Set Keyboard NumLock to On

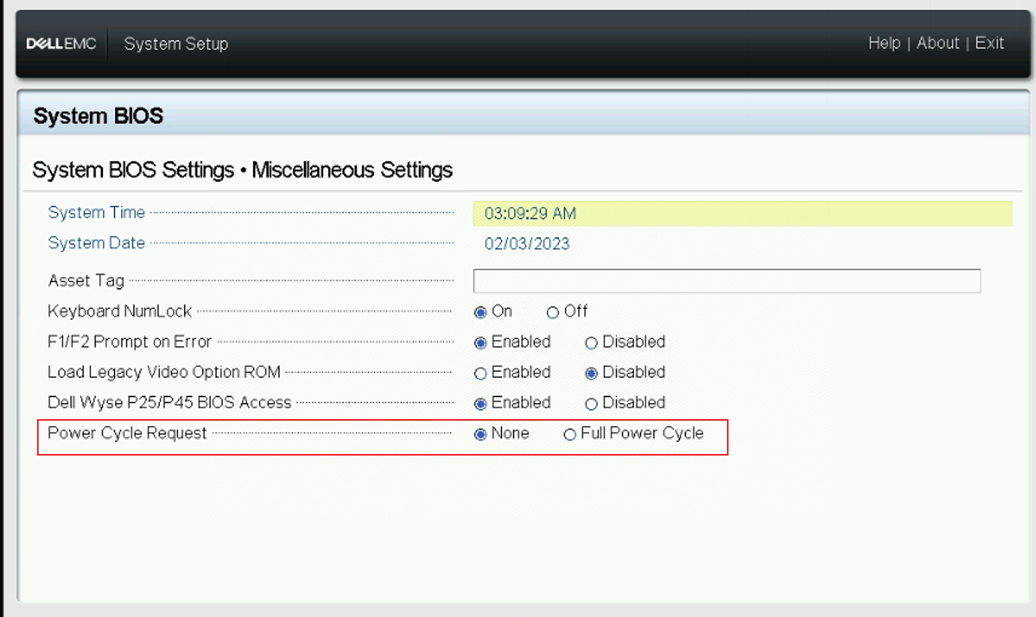[481, 312]
